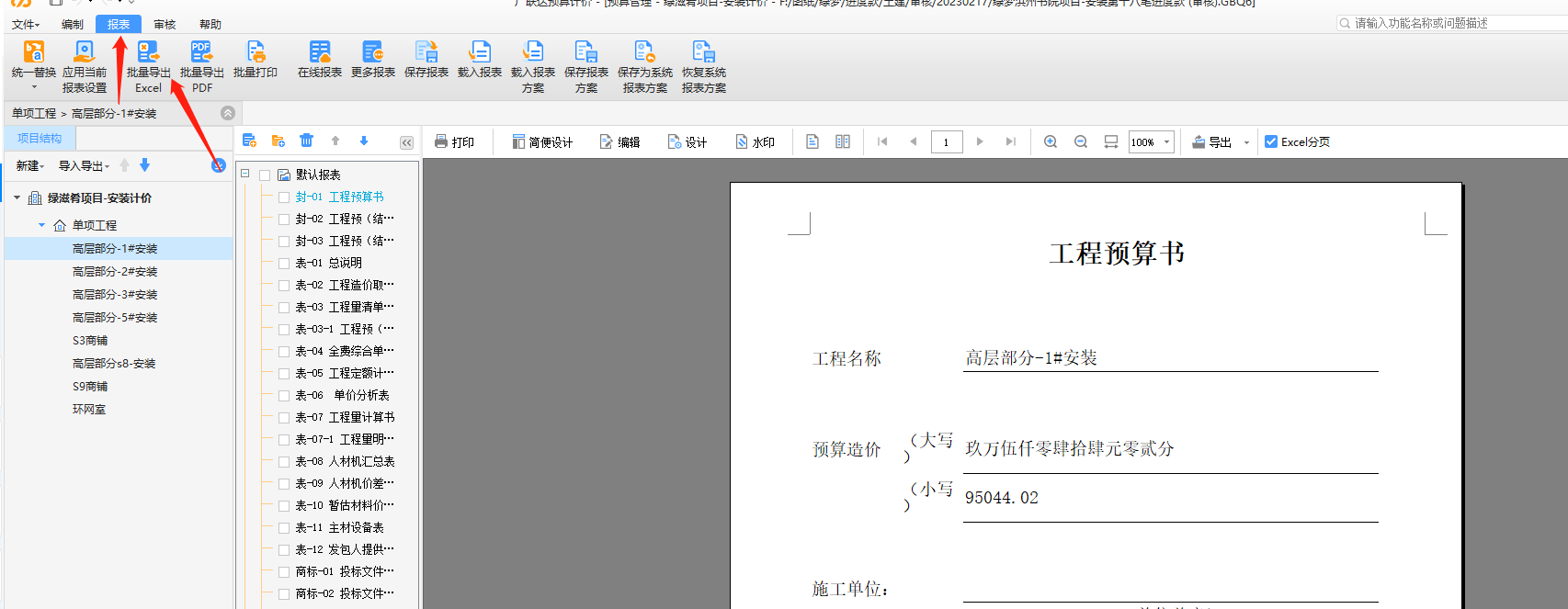Go to next page arrow
Image resolution: width=1568 pixels, height=609 pixels.
pyautogui.click(x=980, y=141)
